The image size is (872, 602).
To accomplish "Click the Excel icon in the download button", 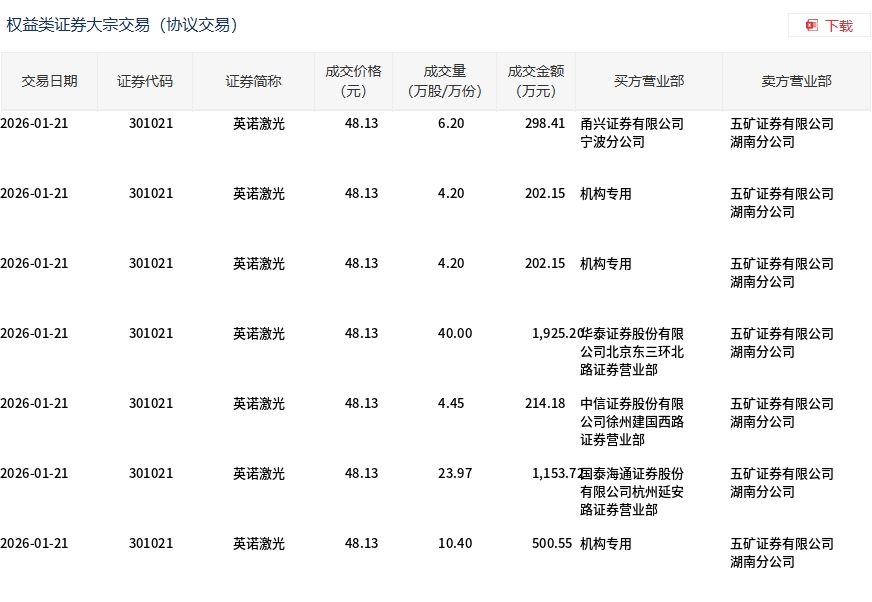I will point(811,25).
